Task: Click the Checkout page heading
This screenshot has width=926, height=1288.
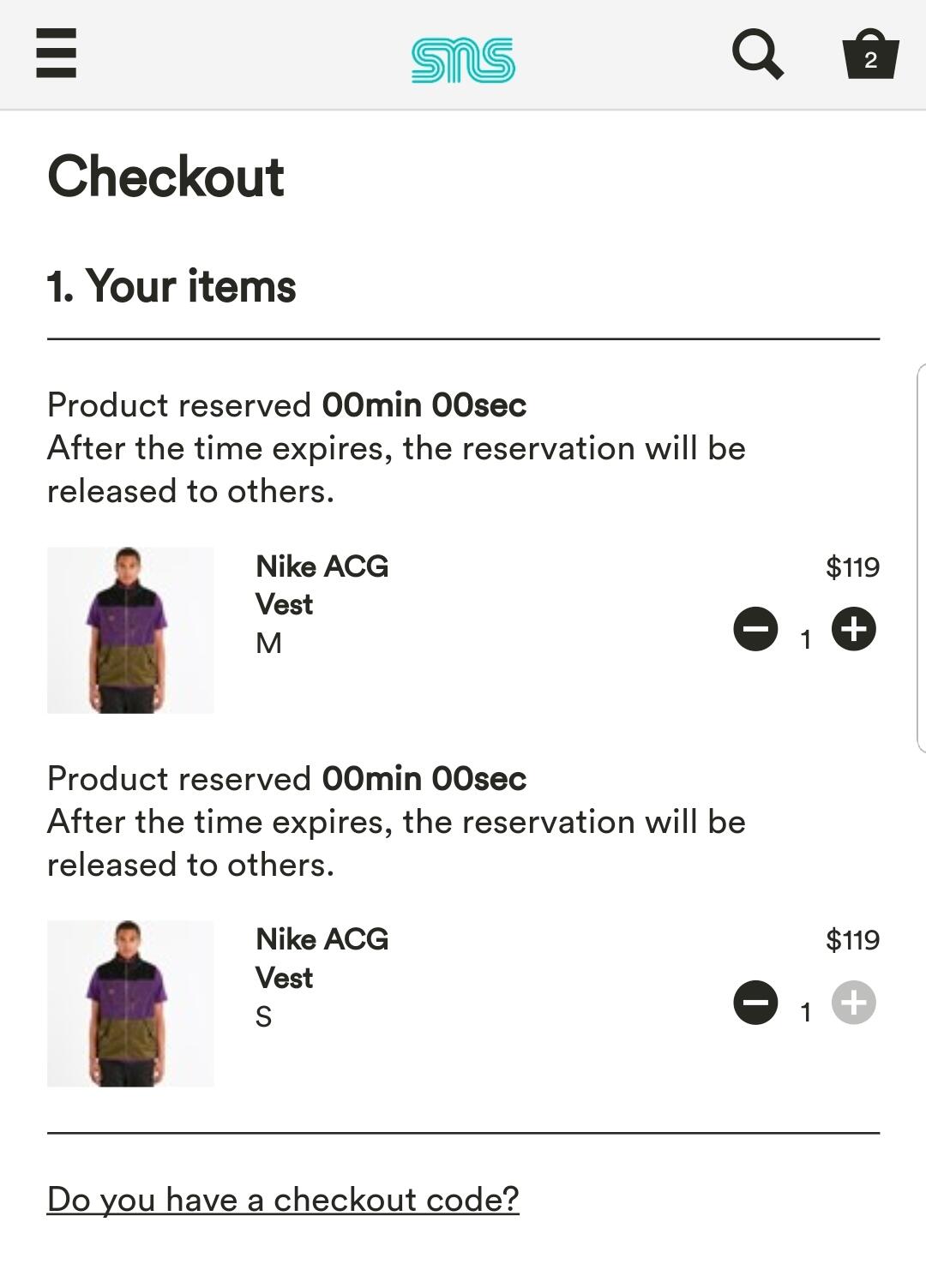Action: tap(165, 177)
